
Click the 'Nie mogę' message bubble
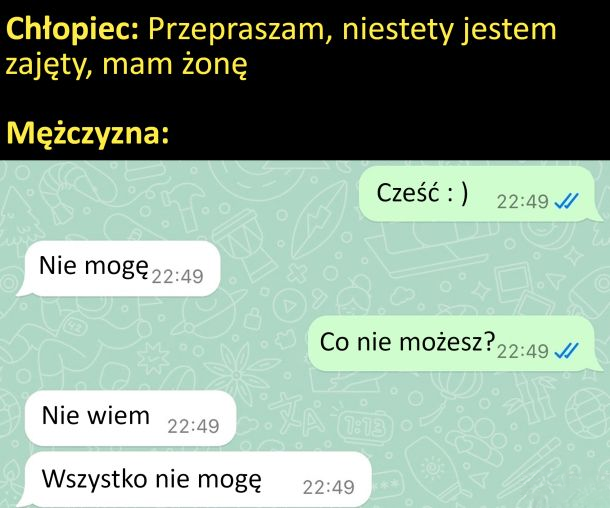tap(119, 268)
